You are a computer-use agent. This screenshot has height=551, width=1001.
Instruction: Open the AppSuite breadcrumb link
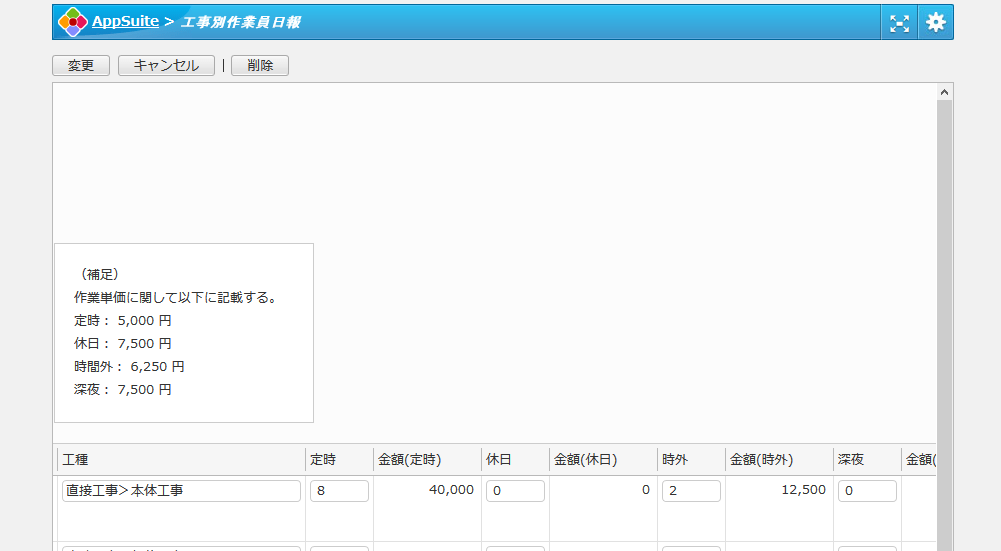point(125,21)
